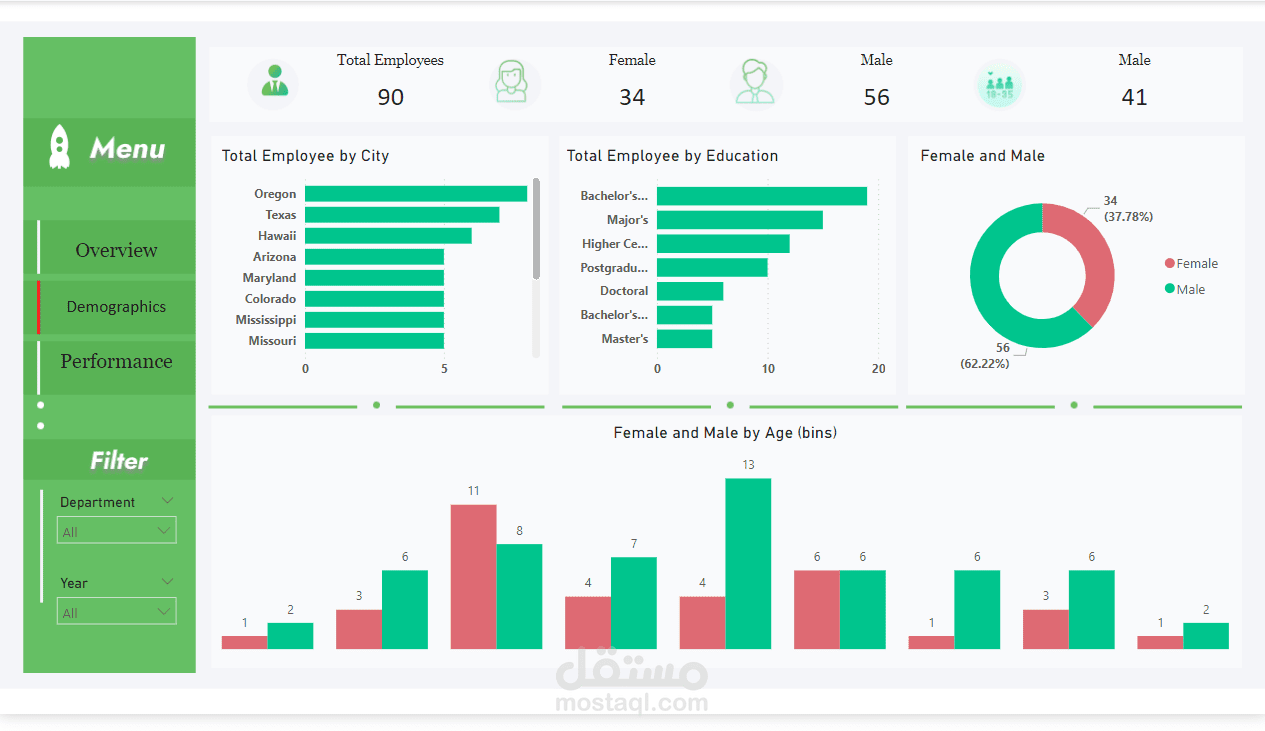Open the Year dropdown set to All

117,612
